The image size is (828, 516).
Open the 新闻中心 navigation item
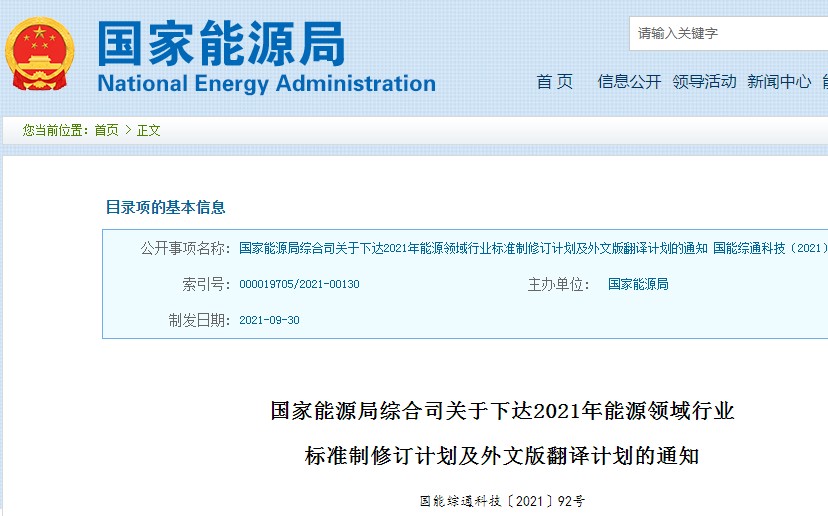pyautogui.click(x=779, y=81)
